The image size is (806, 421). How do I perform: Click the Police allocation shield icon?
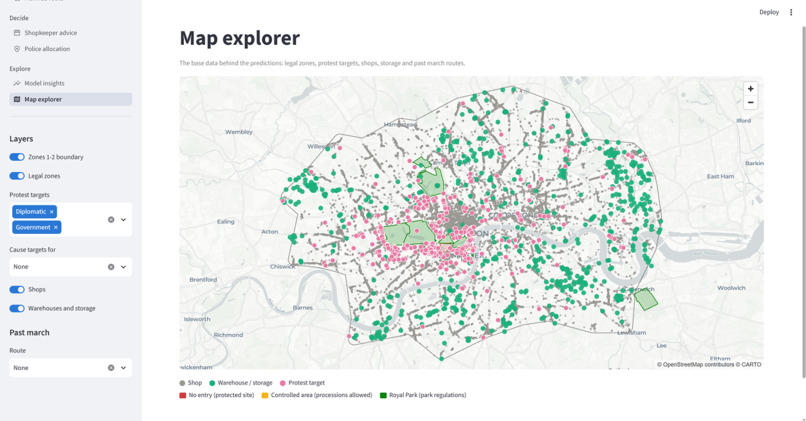pyautogui.click(x=17, y=49)
